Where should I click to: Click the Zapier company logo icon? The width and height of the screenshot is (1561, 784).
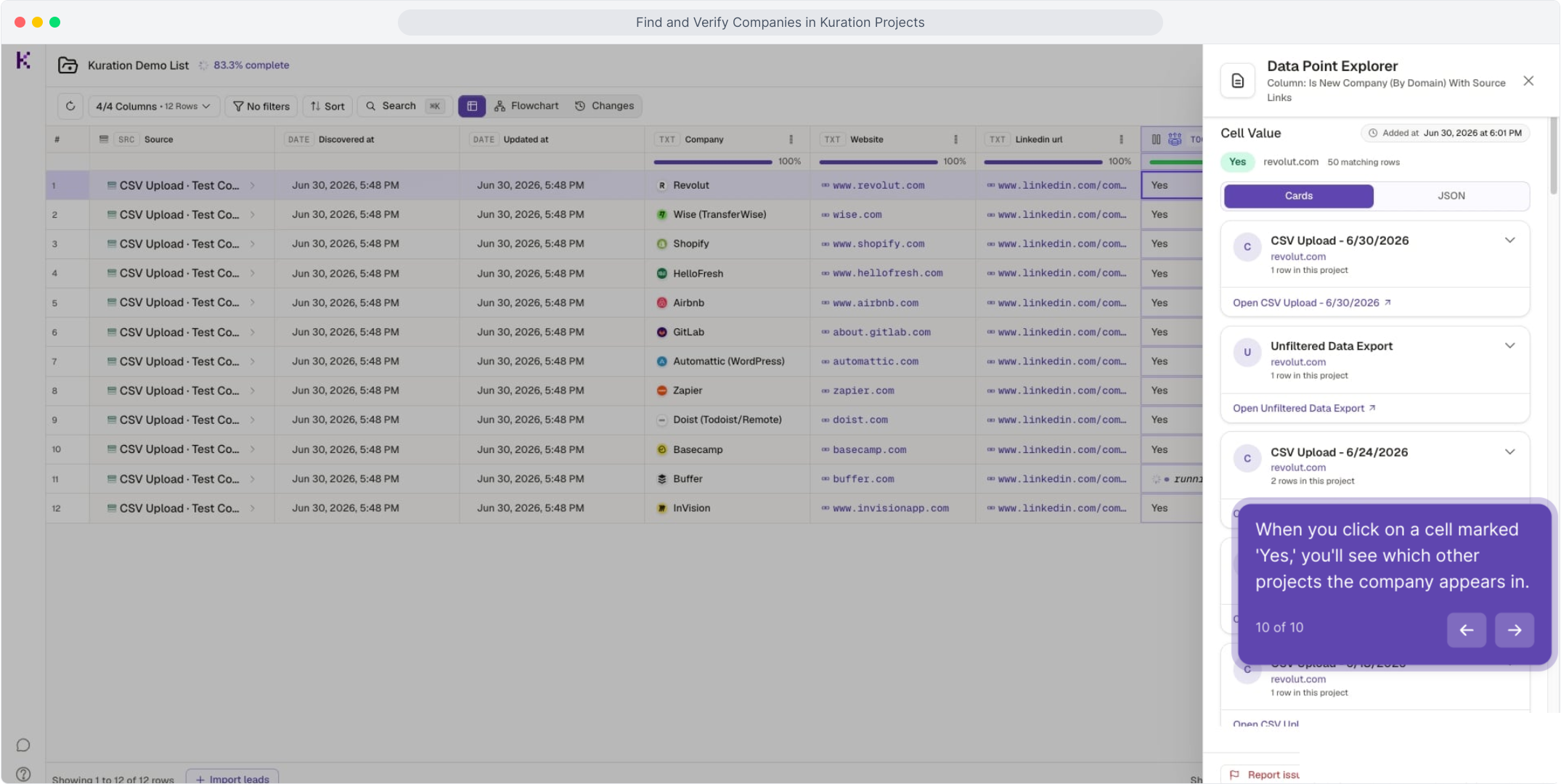[x=661, y=391]
